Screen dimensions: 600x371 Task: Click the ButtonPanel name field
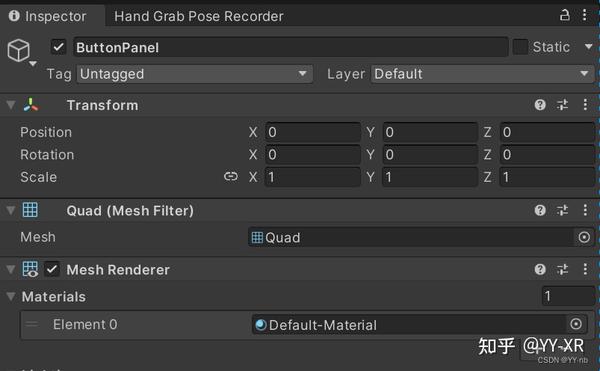290,47
